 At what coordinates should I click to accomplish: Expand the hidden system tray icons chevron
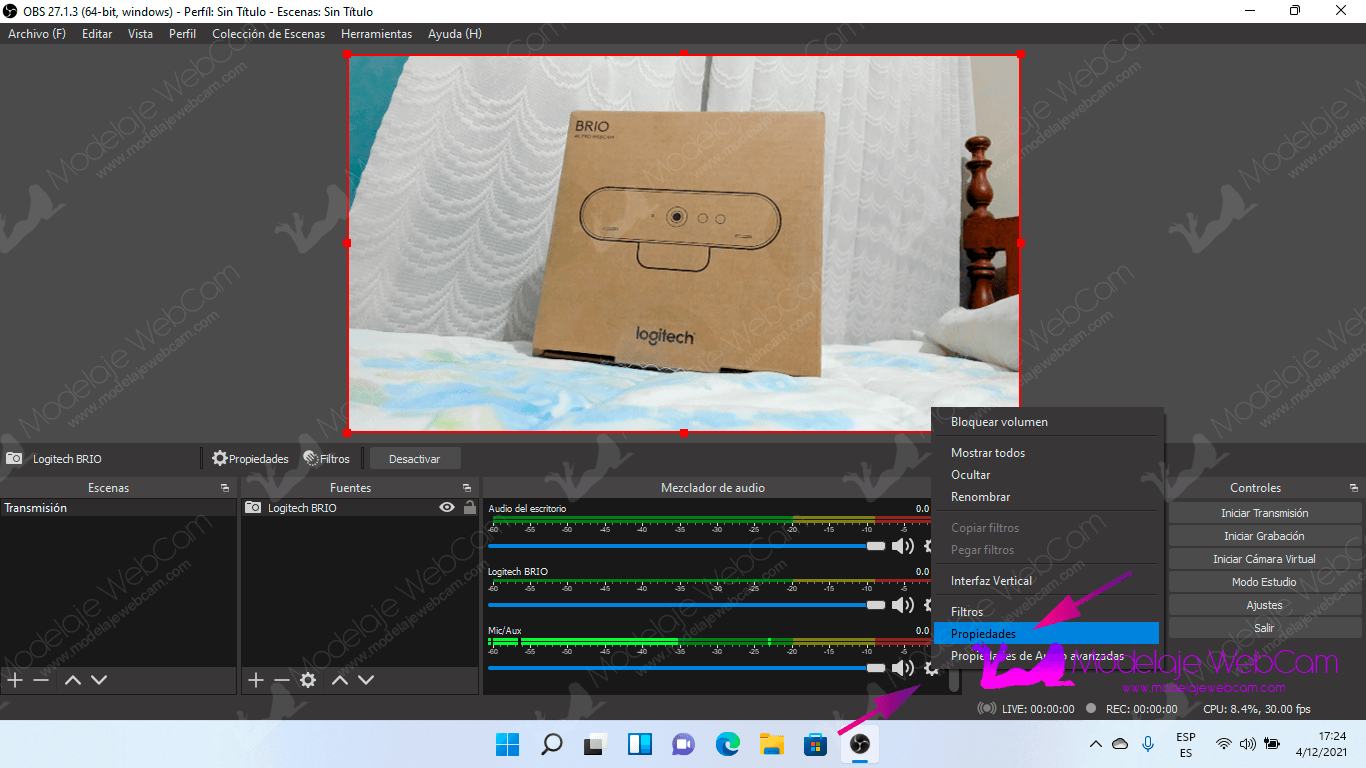click(1096, 744)
